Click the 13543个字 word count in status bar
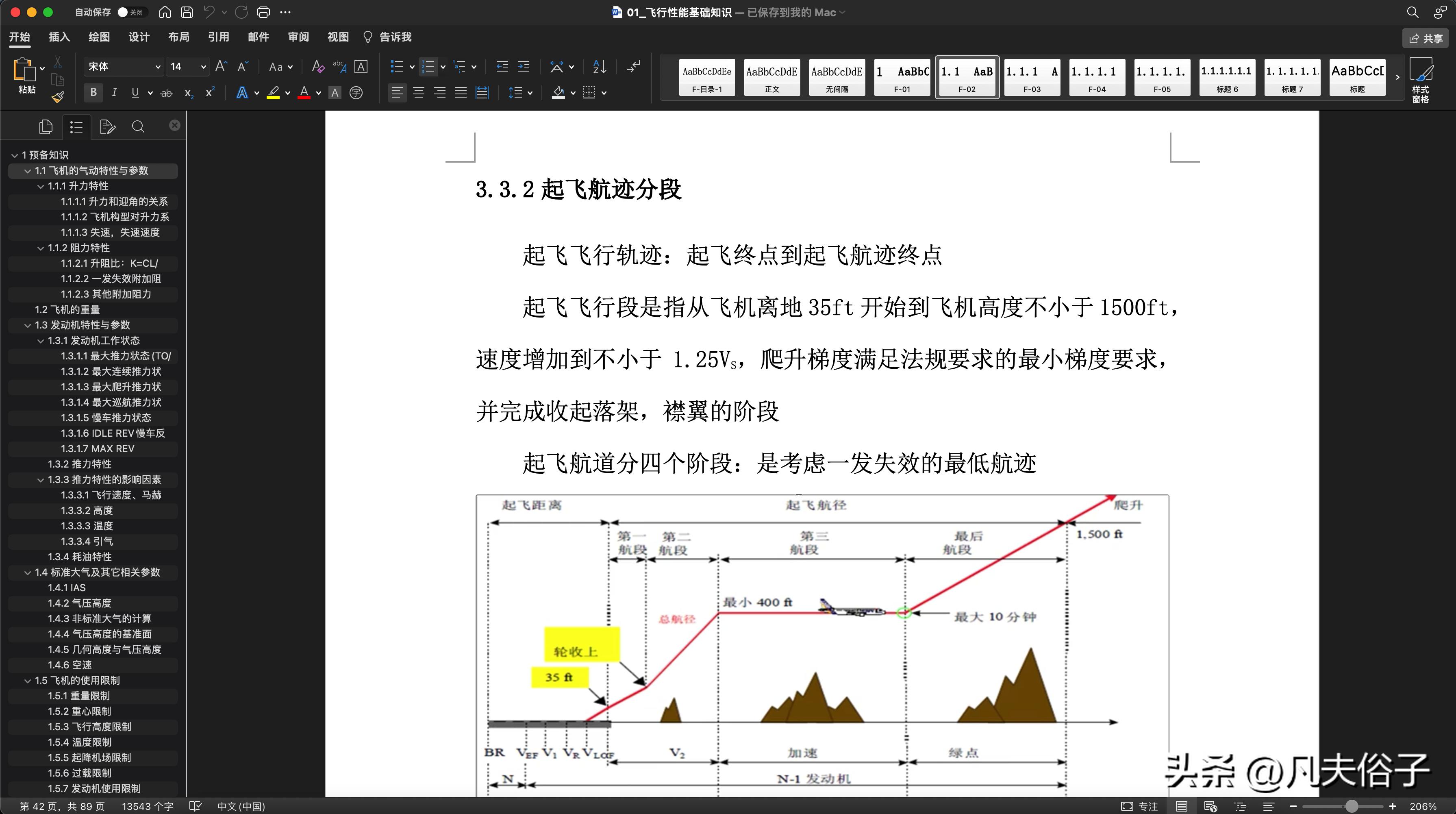Viewport: 1456px width, 814px height. coord(146,806)
